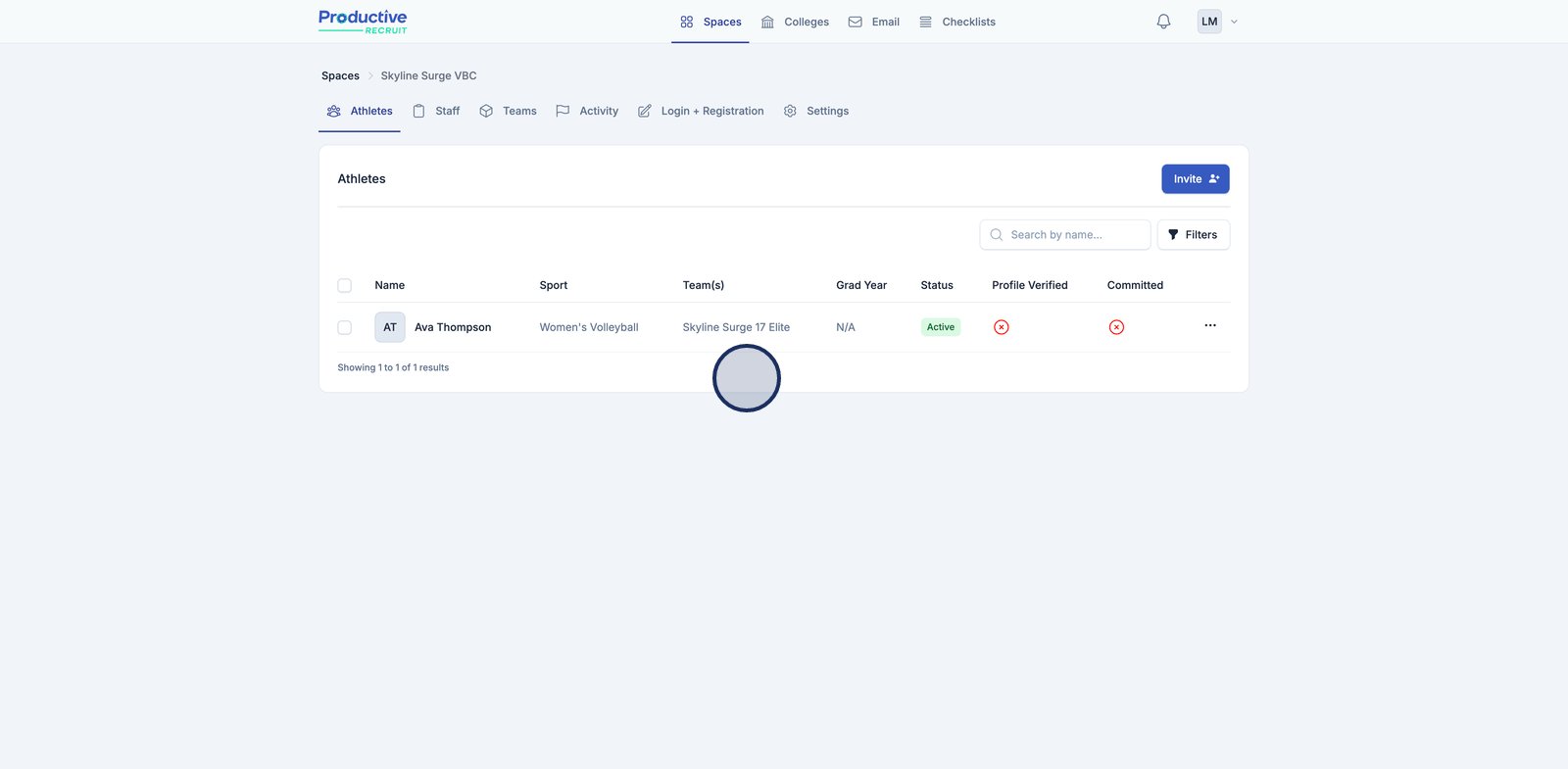Switch to the Staff tab
The height and width of the screenshot is (769, 1568).
click(436, 111)
